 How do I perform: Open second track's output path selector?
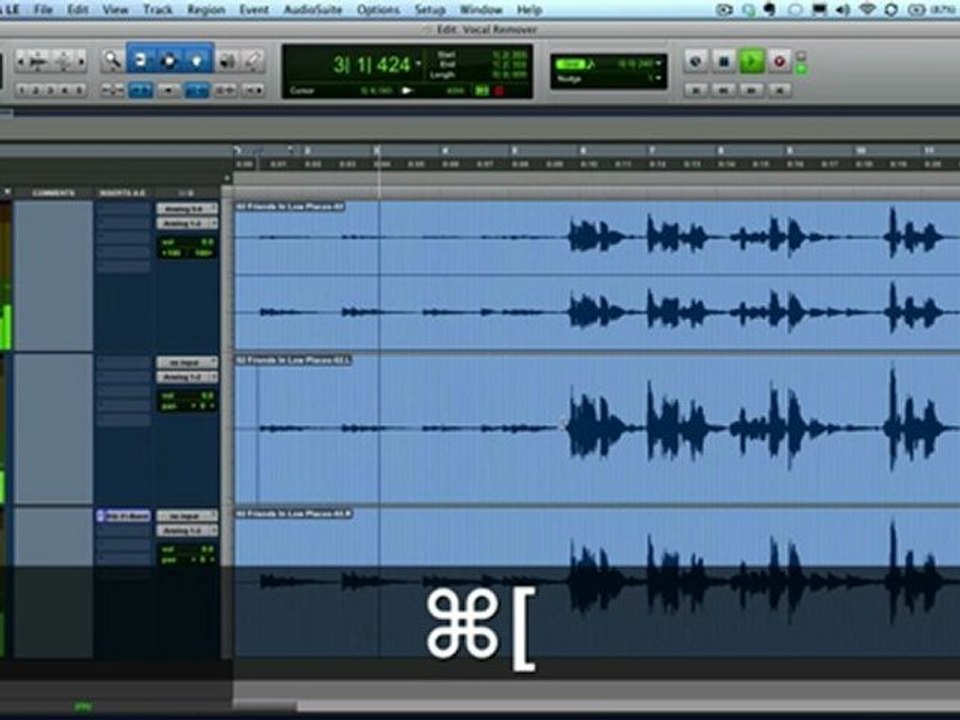coord(187,377)
